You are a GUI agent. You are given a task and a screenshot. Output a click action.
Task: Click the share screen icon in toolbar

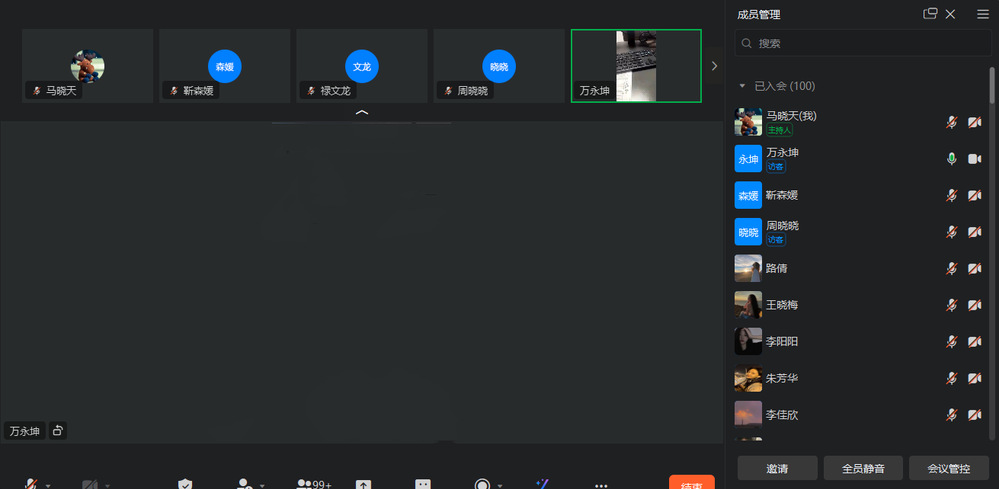tap(364, 485)
